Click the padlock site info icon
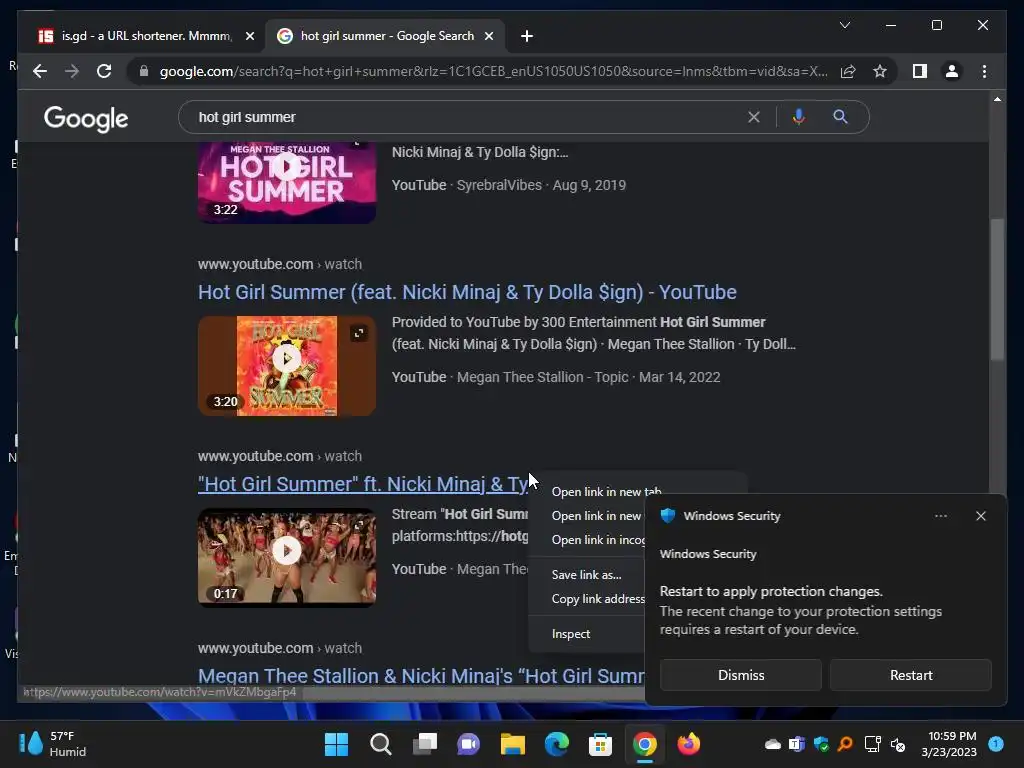The width and height of the screenshot is (1024, 768). [144, 71]
